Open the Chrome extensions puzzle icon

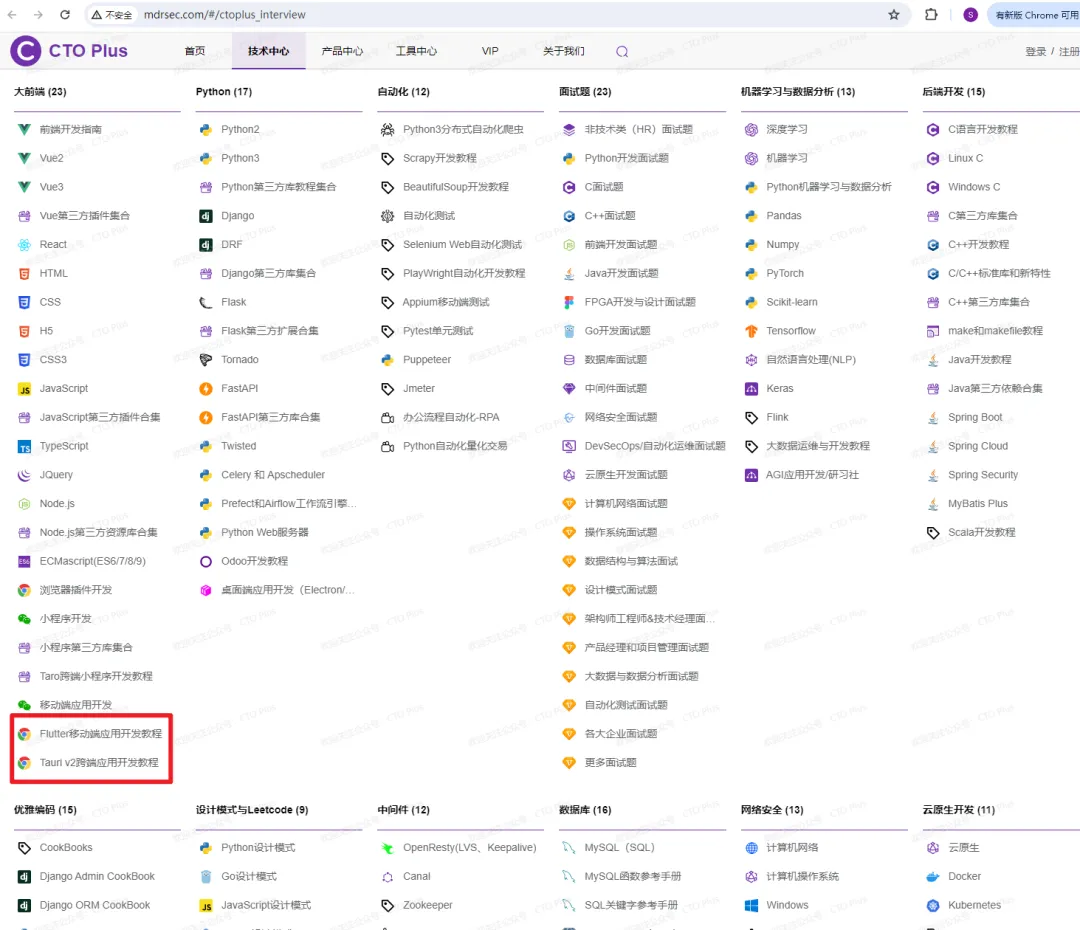pyautogui.click(x=931, y=14)
